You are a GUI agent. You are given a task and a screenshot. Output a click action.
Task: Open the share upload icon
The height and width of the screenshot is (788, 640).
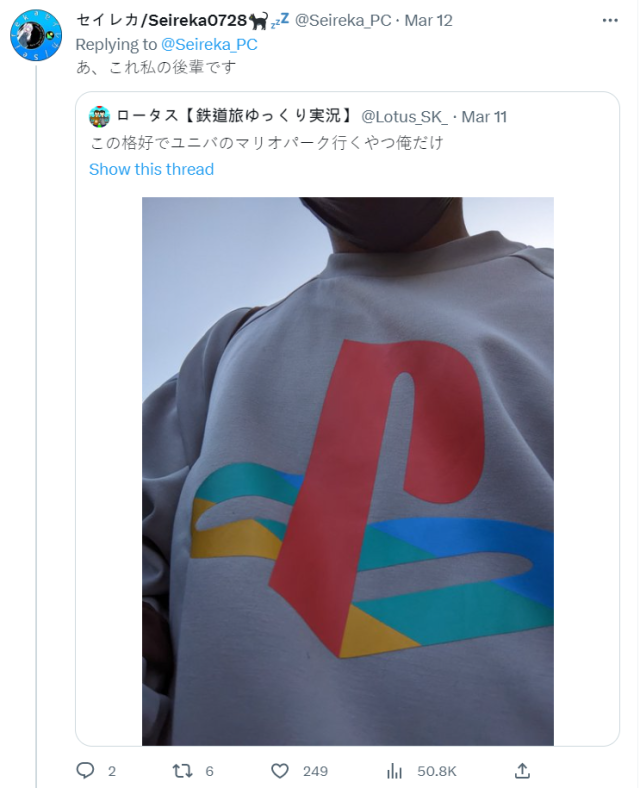point(522,770)
